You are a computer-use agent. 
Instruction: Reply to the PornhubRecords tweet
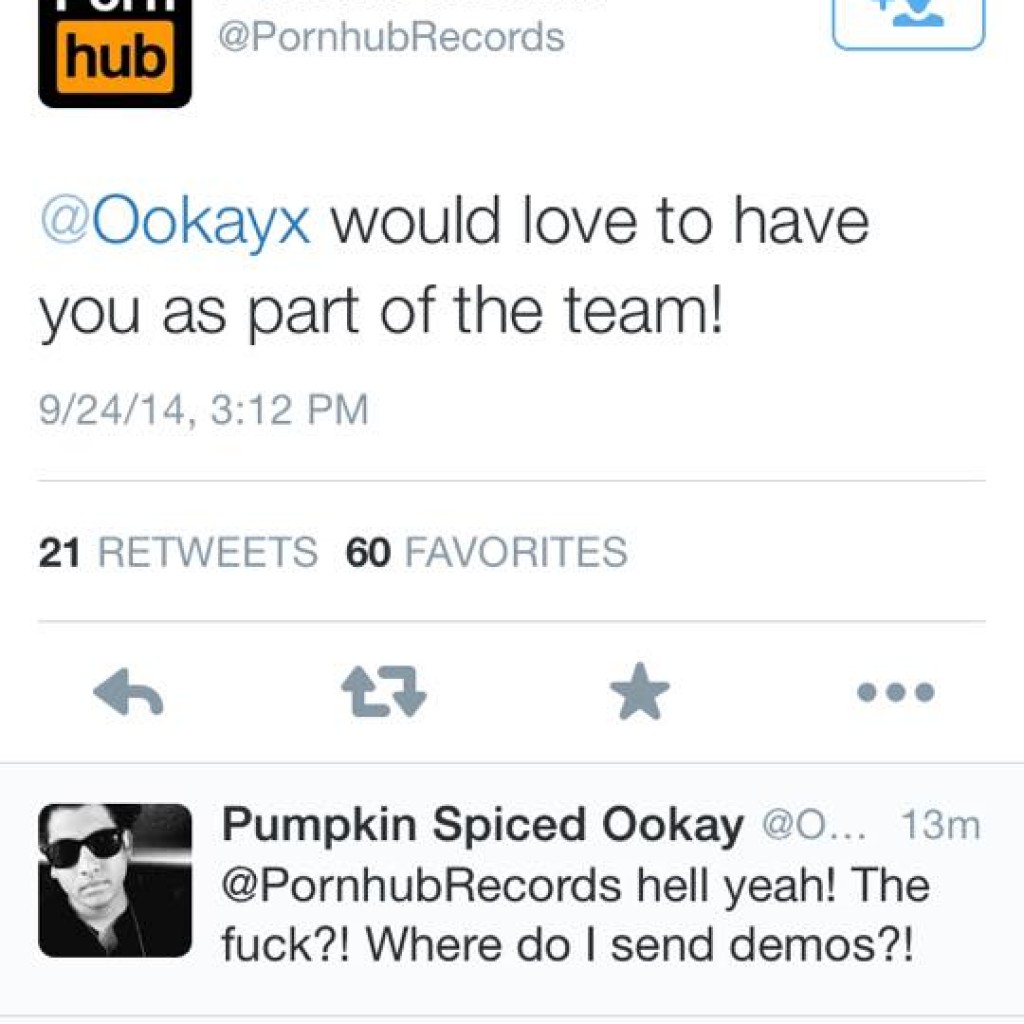(x=128, y=692)
